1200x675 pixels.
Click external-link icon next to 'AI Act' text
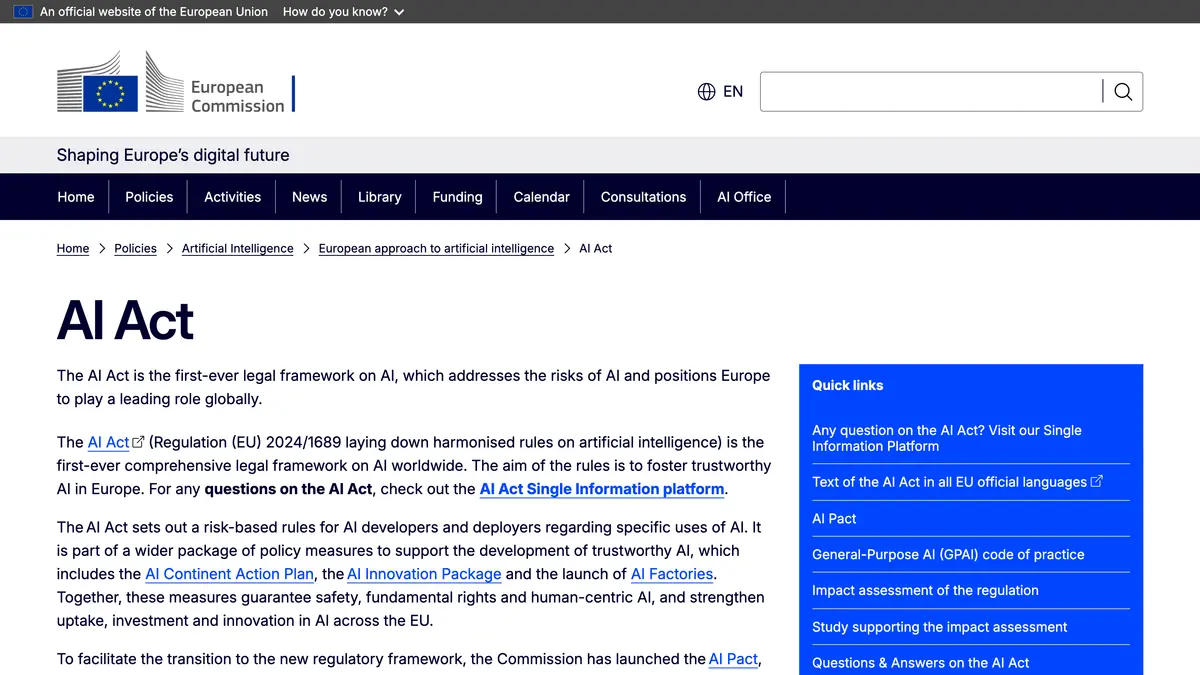tap(139, 442)
